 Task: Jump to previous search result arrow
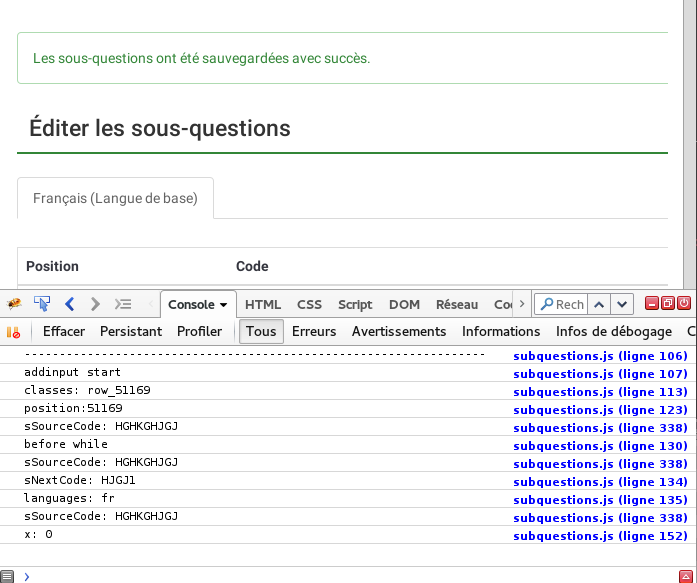coord(598,304)
